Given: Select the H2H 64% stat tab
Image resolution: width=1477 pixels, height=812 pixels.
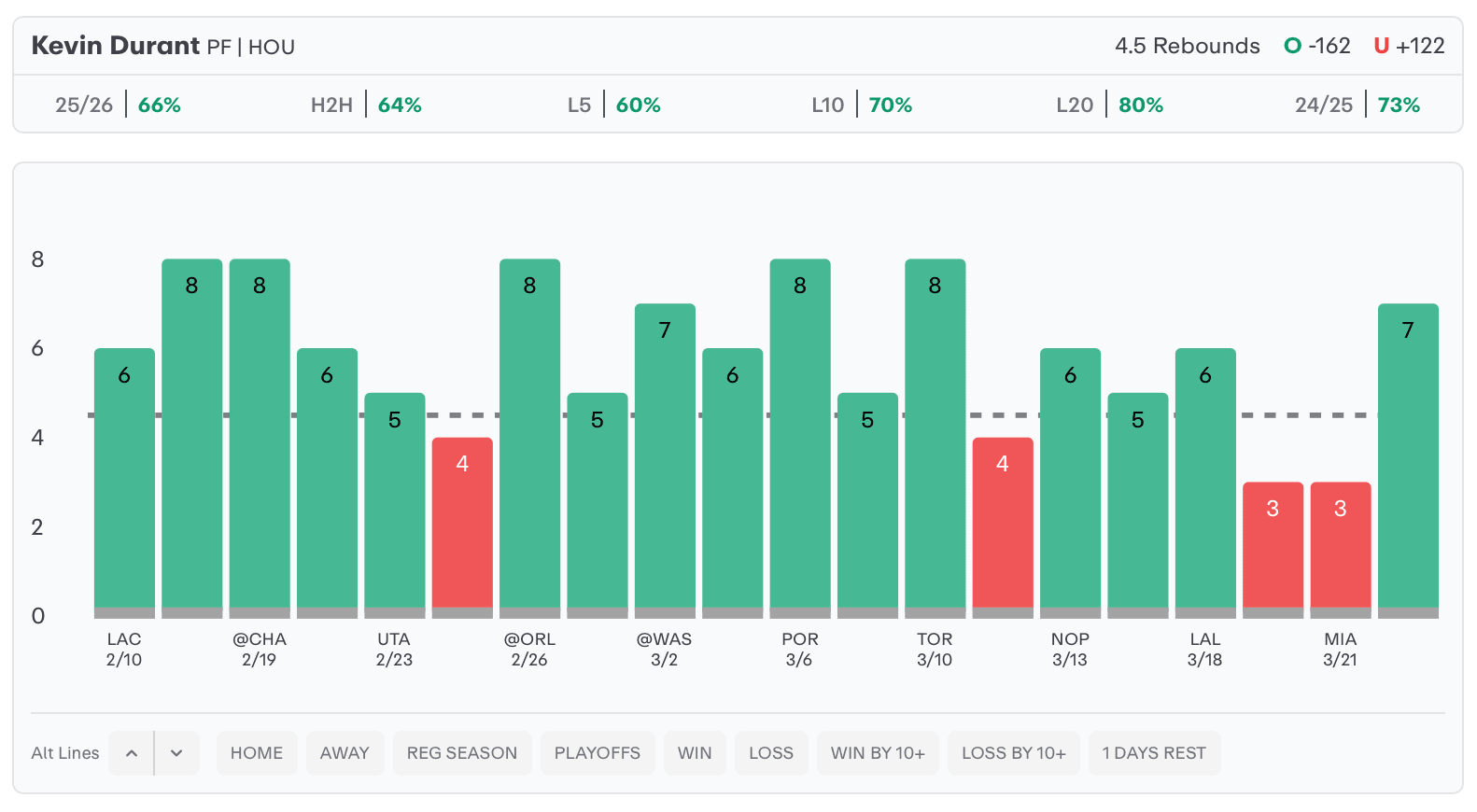Looking at the screenshot, I should pyautogui.click(x=366, y=105).
